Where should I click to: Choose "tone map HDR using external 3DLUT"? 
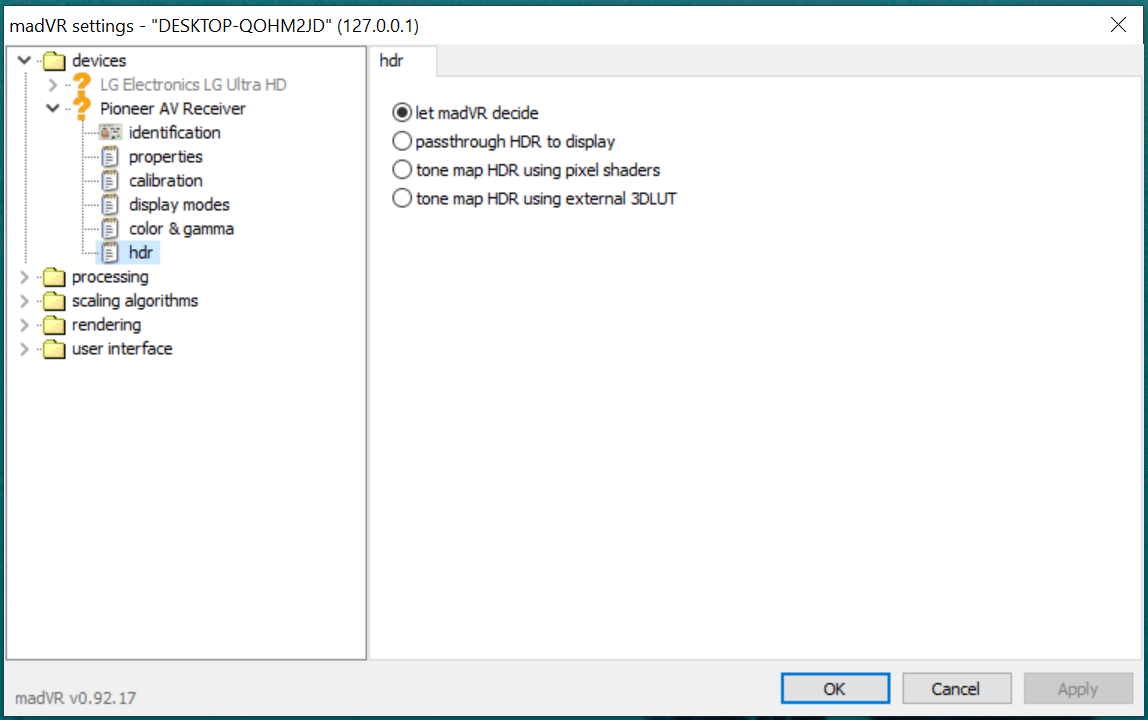401,198
